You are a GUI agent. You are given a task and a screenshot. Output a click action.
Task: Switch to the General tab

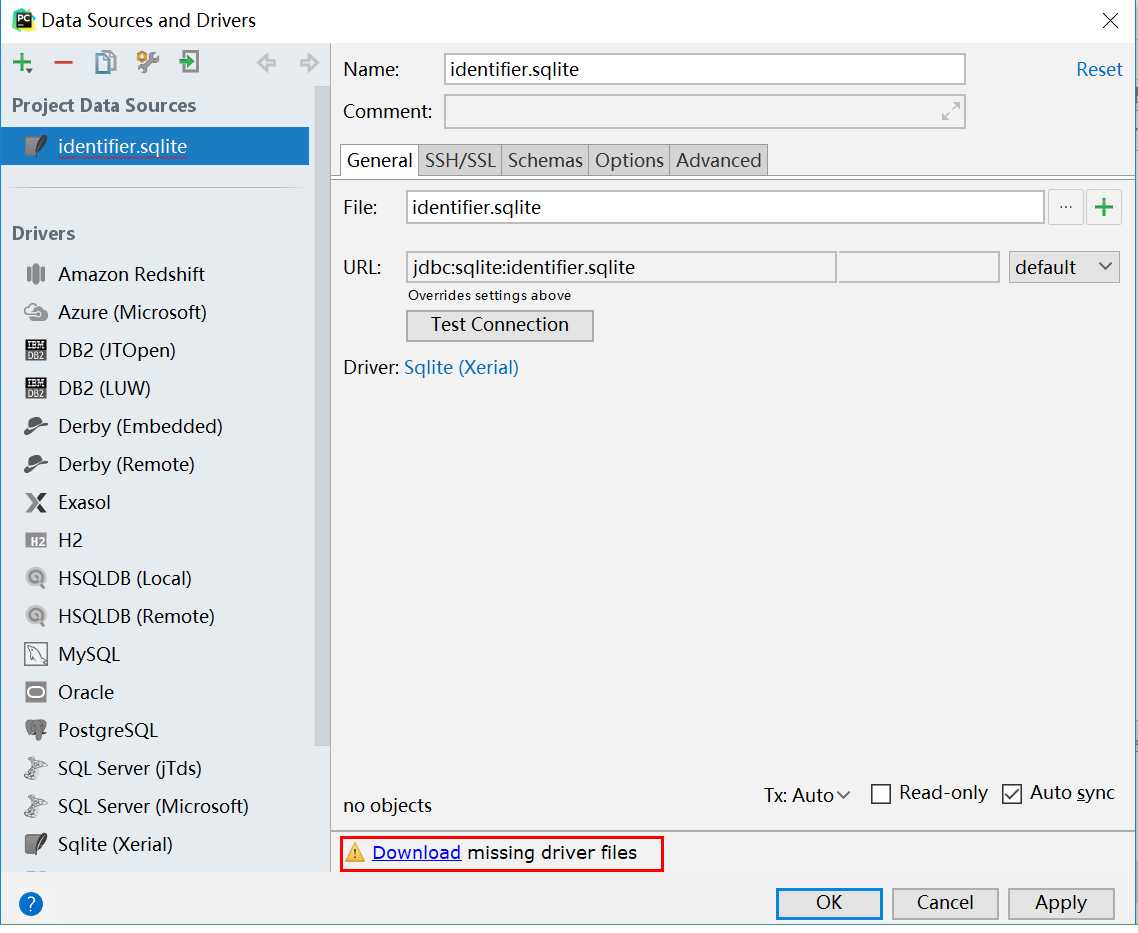379,160
